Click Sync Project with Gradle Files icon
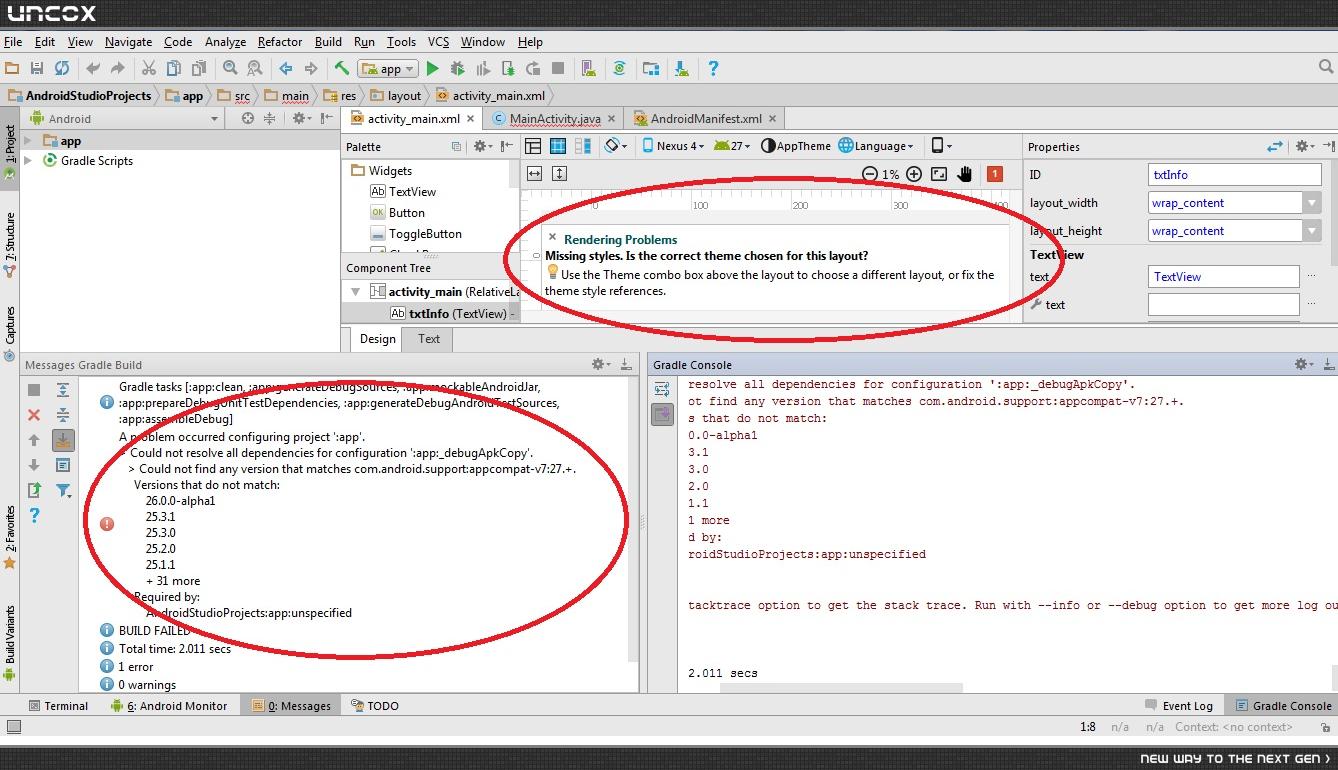Viewport: 1338px width, 770px height. (x=620, y=69)
